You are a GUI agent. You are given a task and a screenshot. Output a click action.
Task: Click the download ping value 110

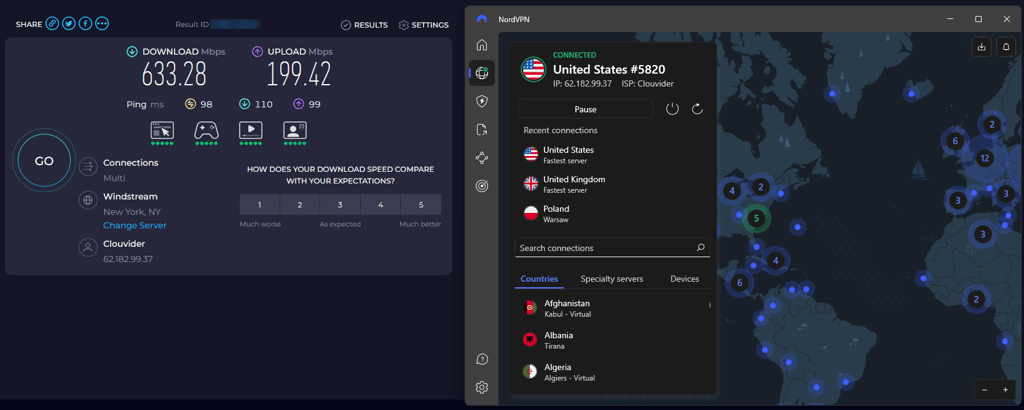[x=264, y=104]
